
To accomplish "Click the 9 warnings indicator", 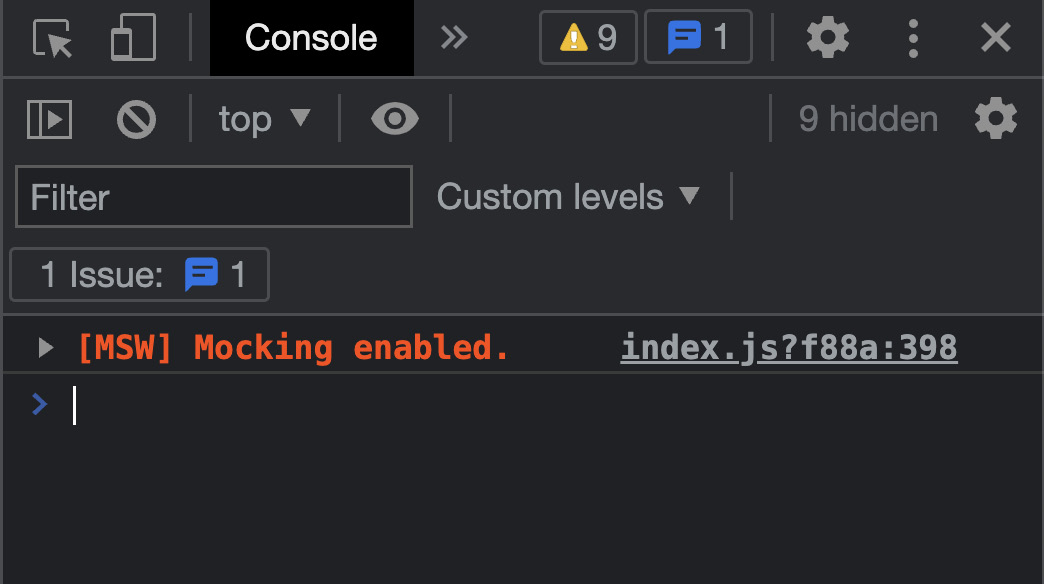I will coord(588,38).
